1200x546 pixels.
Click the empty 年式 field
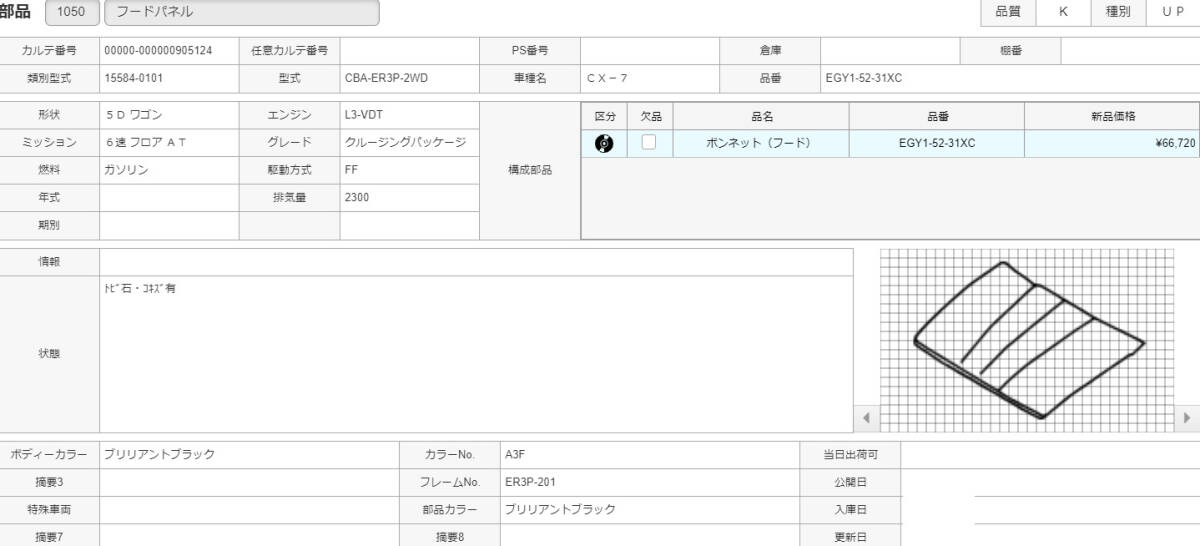pyautogui.click(x=169, y=198)
